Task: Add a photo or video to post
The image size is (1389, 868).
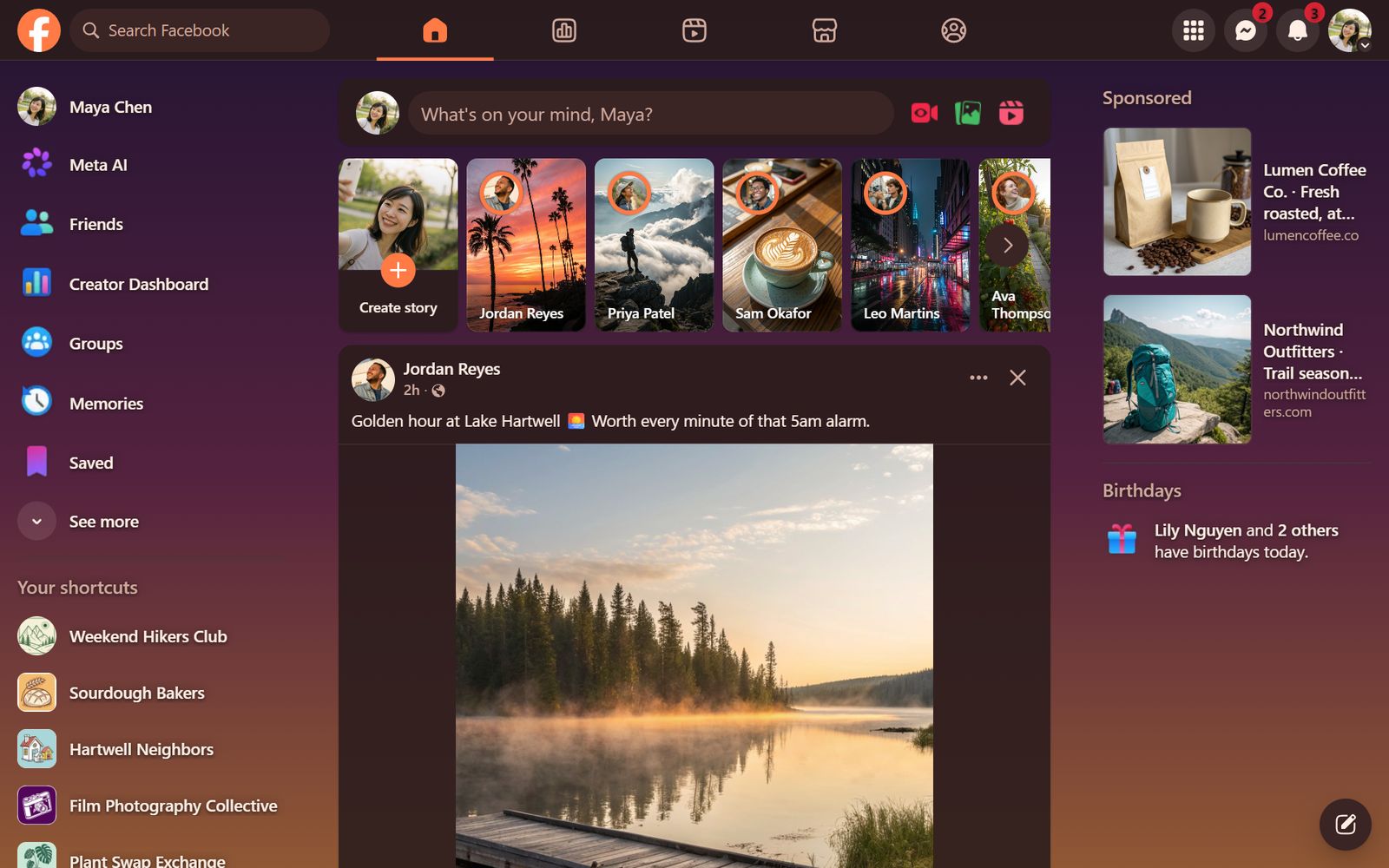Action: 968,113
